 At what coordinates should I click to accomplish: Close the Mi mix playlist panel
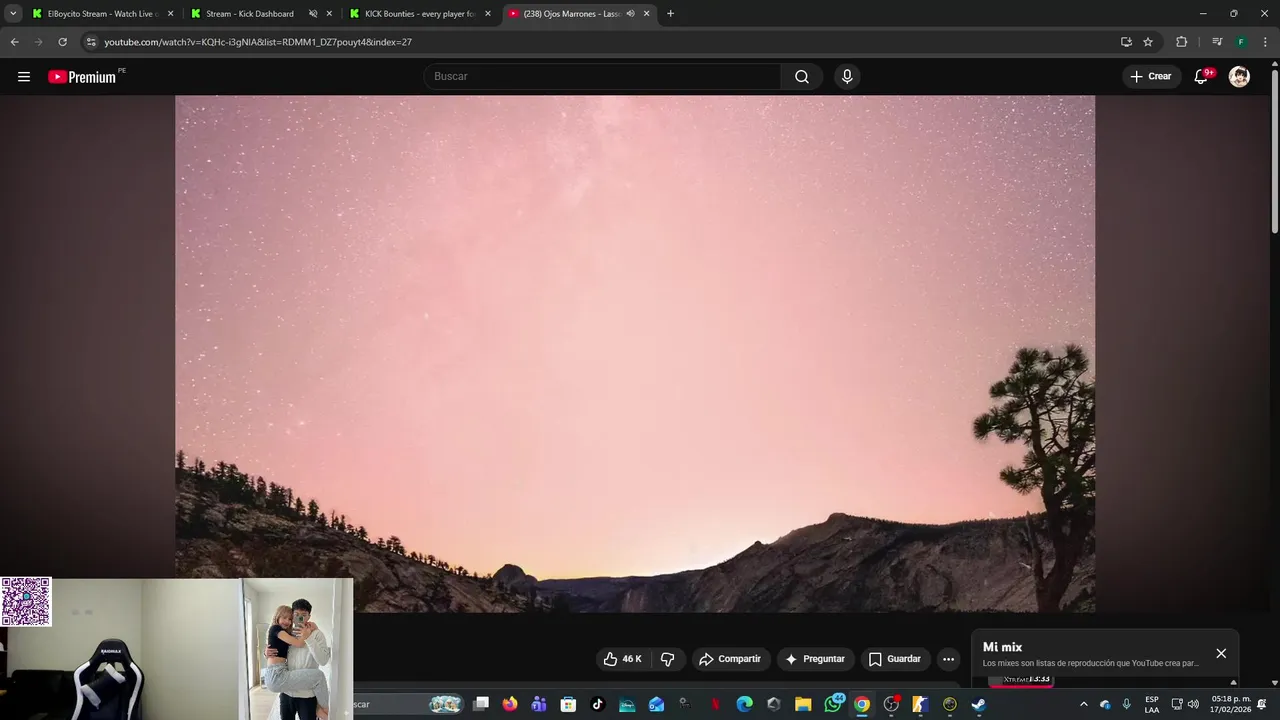[1221, 653]
